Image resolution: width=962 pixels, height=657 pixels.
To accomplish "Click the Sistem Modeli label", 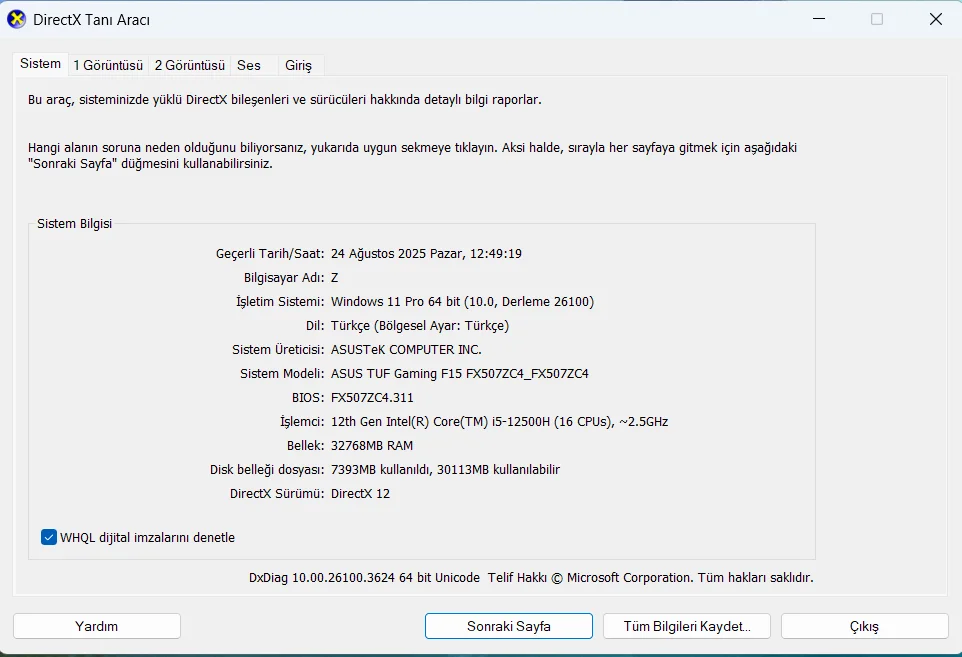I will 282,374.
